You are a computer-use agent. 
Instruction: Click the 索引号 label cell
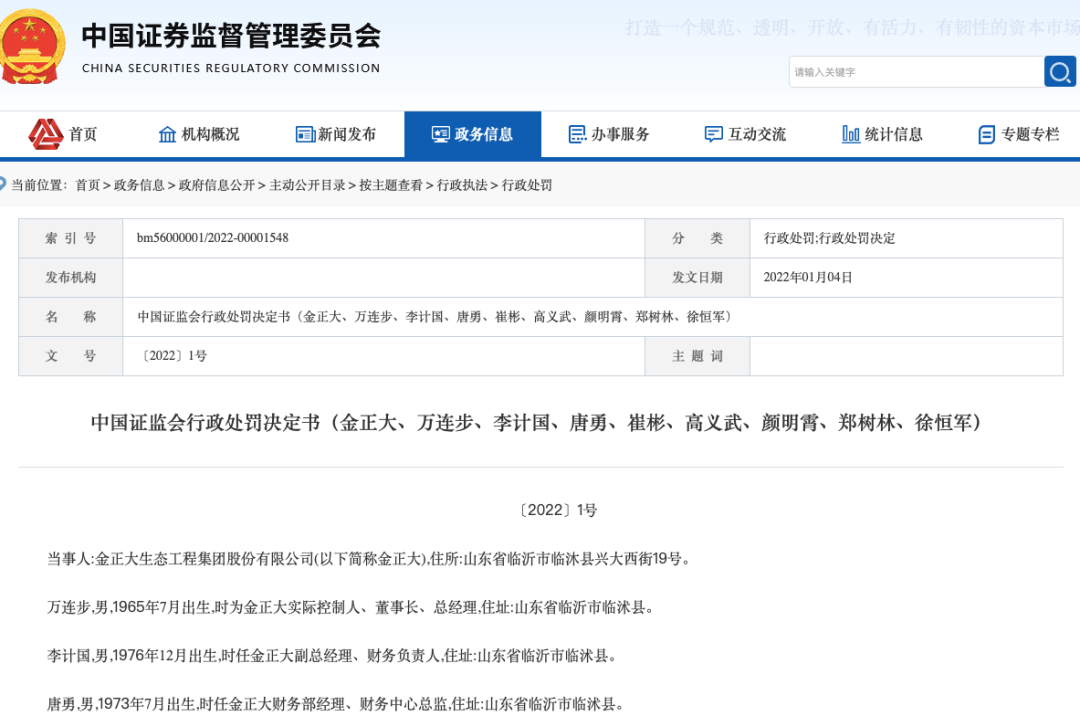[71, 238]
